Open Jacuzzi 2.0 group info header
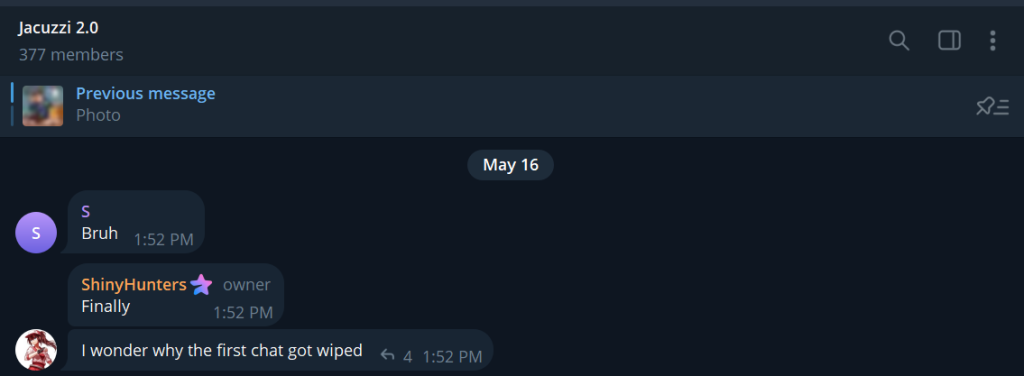 [58, 28]
